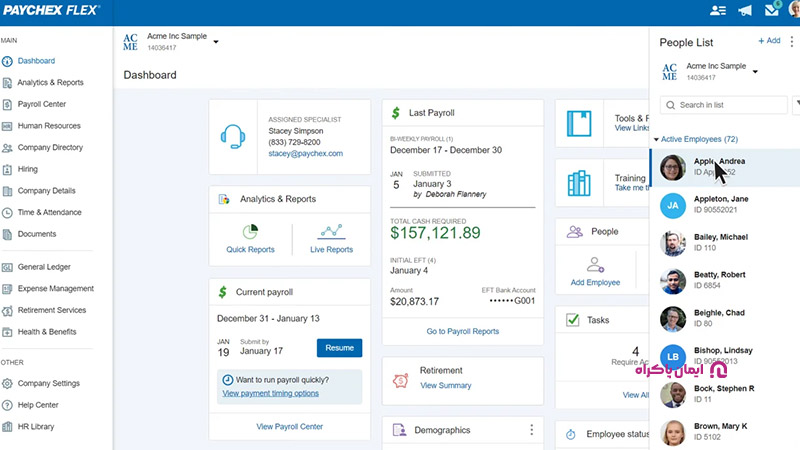
Task: Click the Search in list field
Action: coord(723,105)
